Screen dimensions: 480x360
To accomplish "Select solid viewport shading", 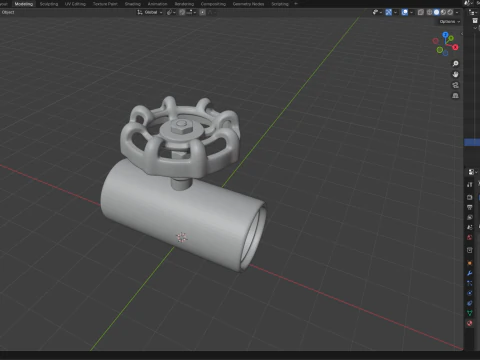I will [x=436, y=12].
